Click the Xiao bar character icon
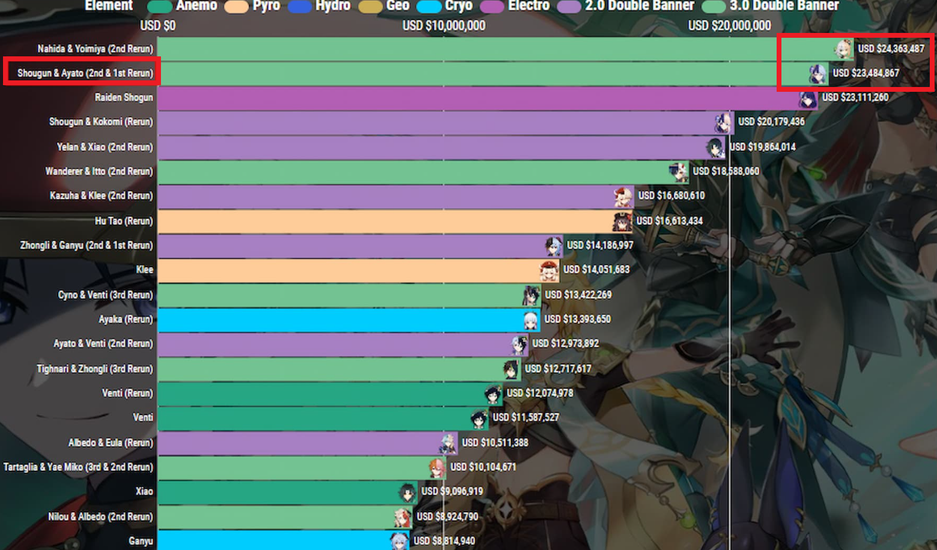 click(x=408, y=492)
